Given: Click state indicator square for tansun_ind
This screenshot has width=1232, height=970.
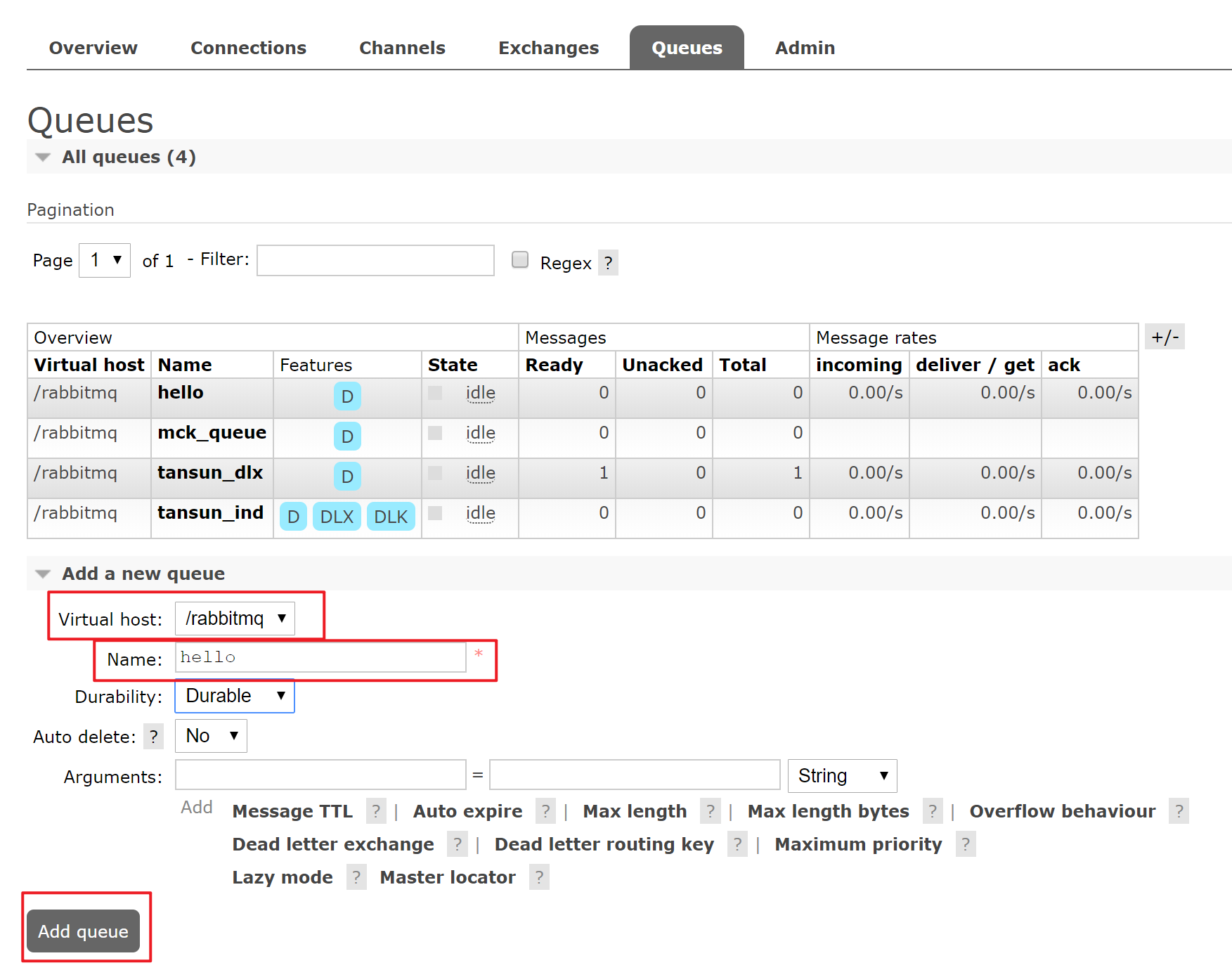Looking at the screenshot, I should [x=435, y=513].
